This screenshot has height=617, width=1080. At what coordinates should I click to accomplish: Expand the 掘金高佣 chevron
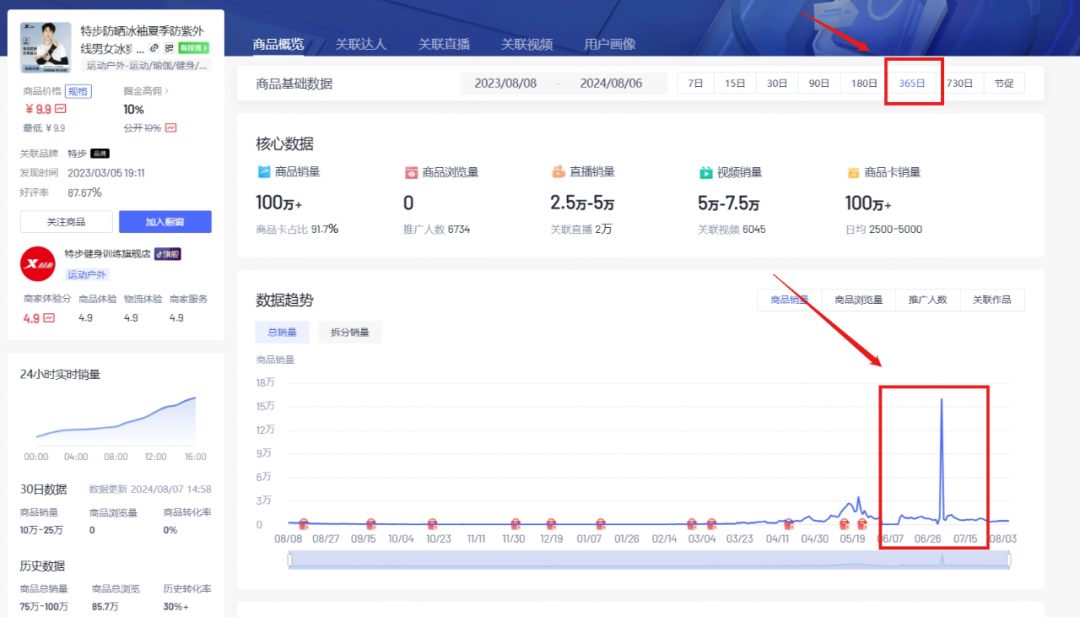coord(167,91)
